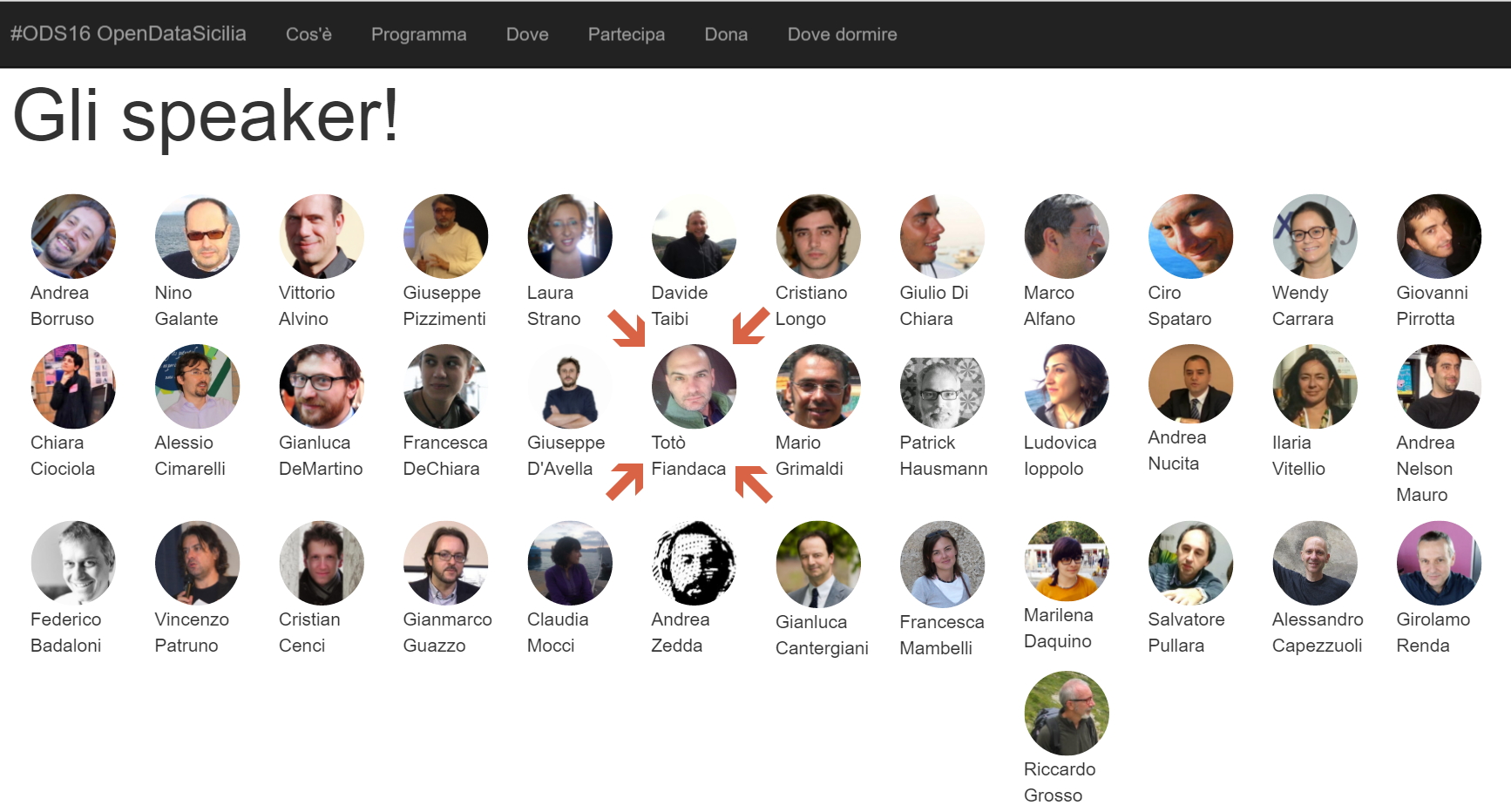Screen dimensions: 1511x812
Task: Select the avatar labeled Ciro Spataro
Action: [1190, 236]
